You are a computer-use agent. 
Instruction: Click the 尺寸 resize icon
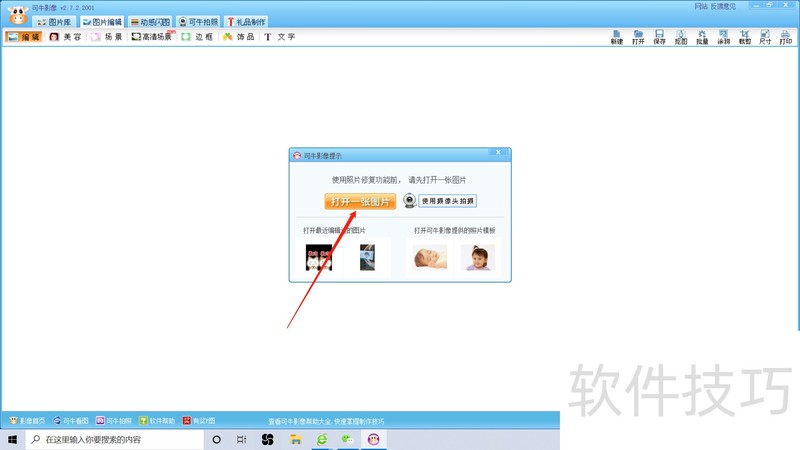[x=765, y=37]
